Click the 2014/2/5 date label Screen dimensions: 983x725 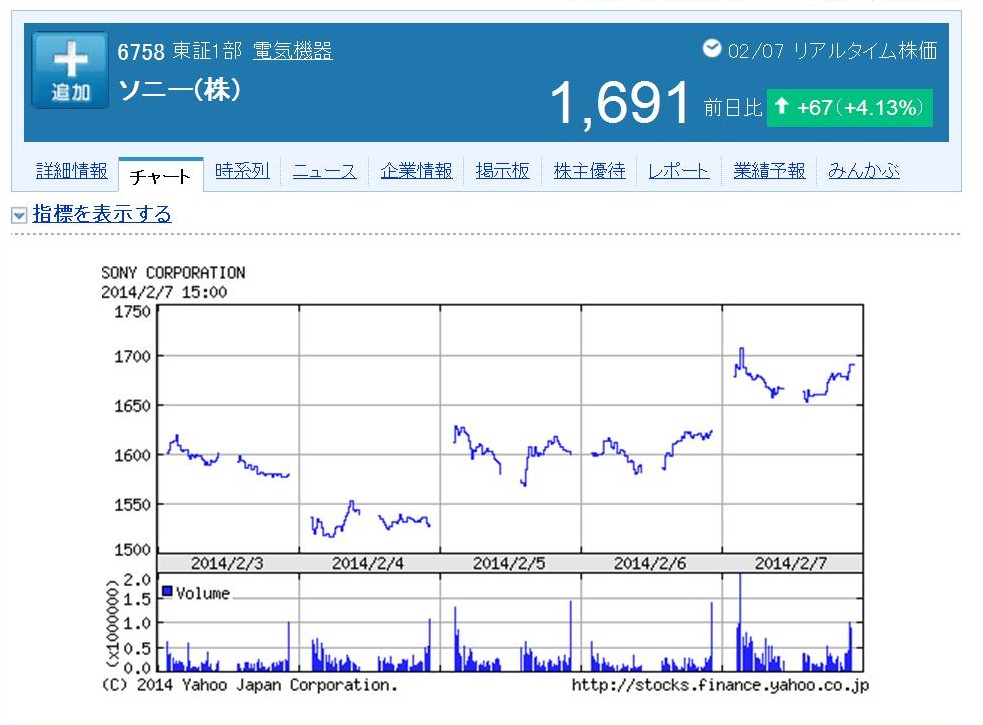(509, 563)
